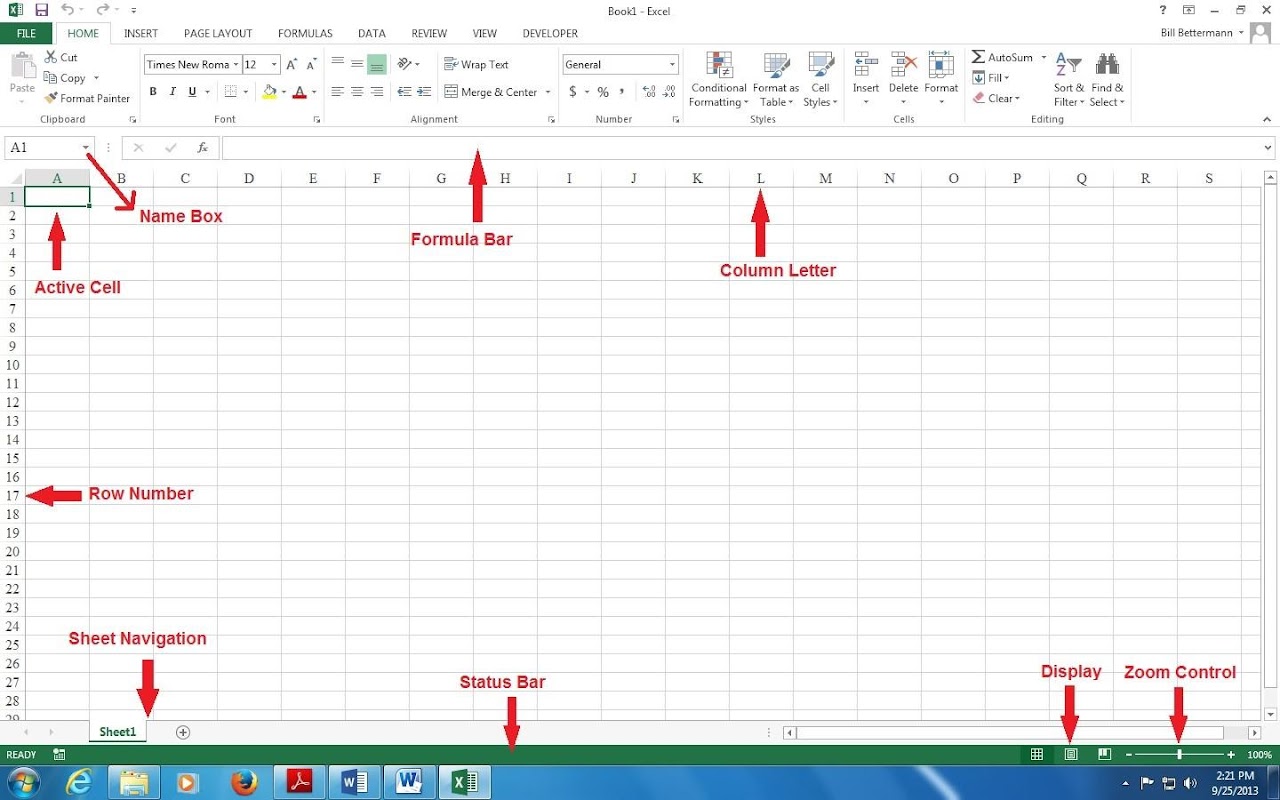Decrease the font size
The height and width of the screenshot is (800, 1280).
click(x=312, y=65)
